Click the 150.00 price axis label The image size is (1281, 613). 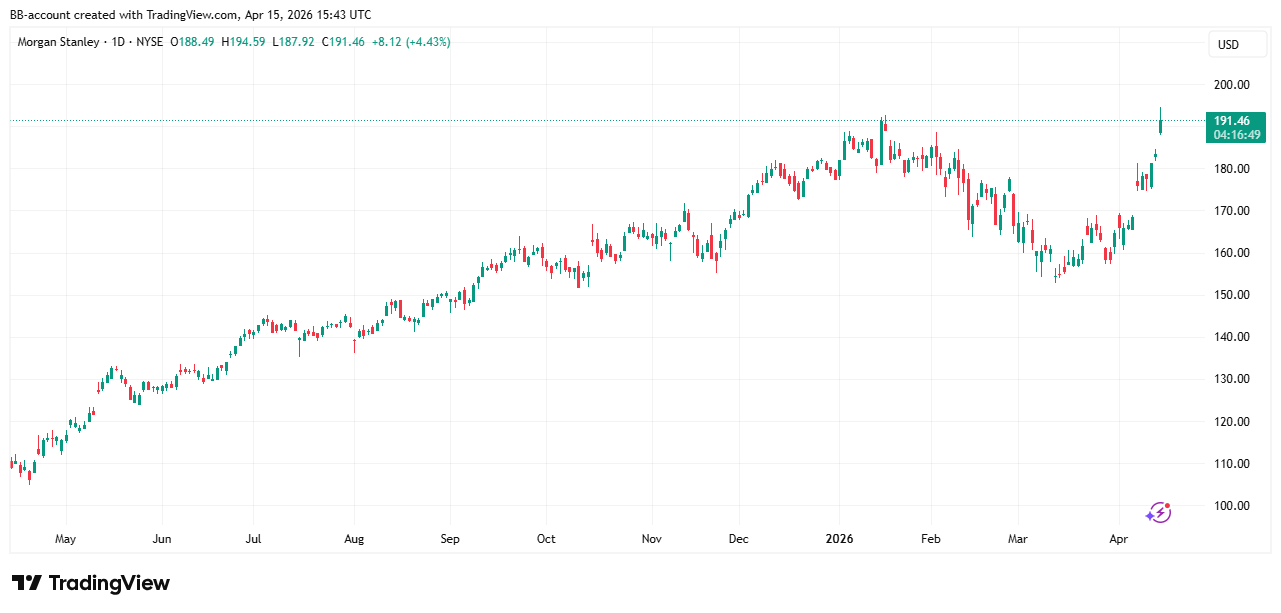pos(1231,295)
